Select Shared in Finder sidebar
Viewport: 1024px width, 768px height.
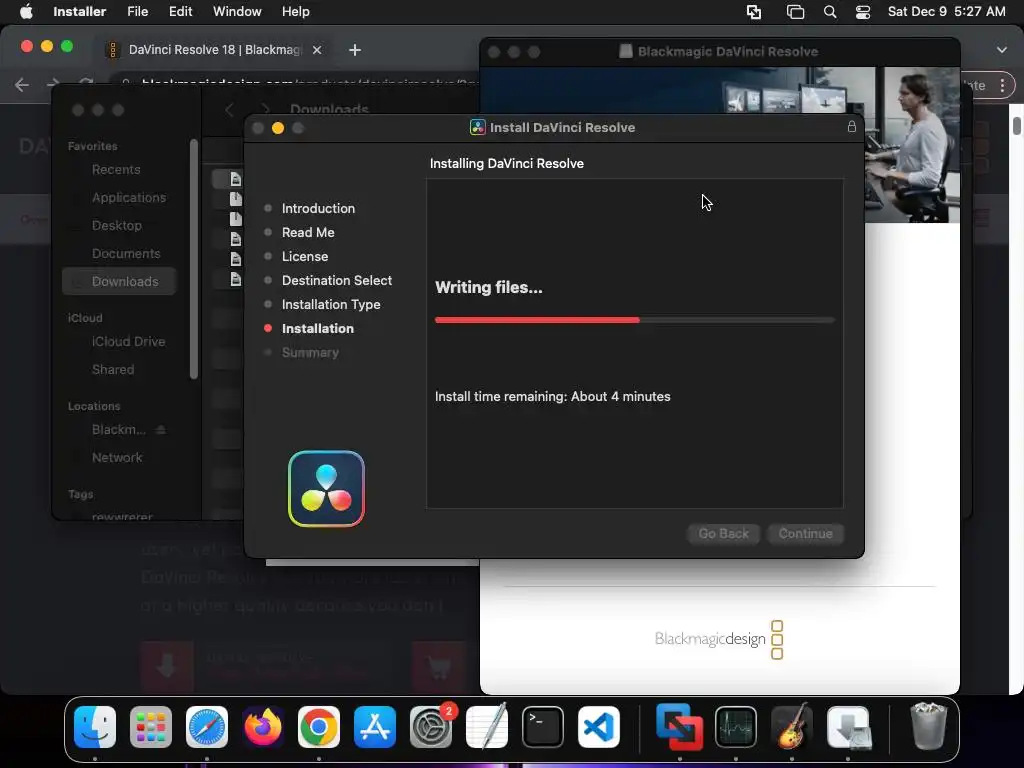tap(112, 370)
